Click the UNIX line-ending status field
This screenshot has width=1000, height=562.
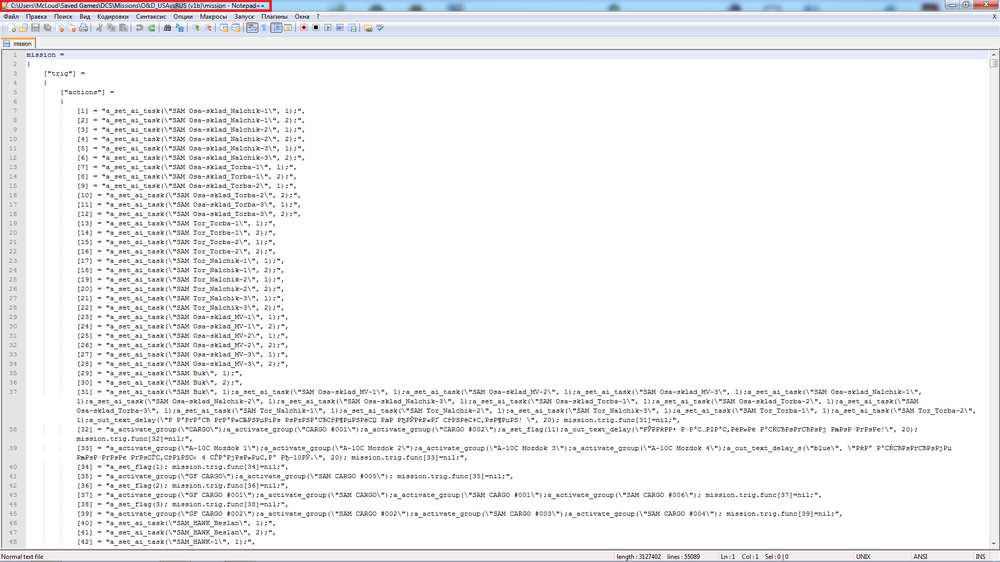[x=863, y=557]
